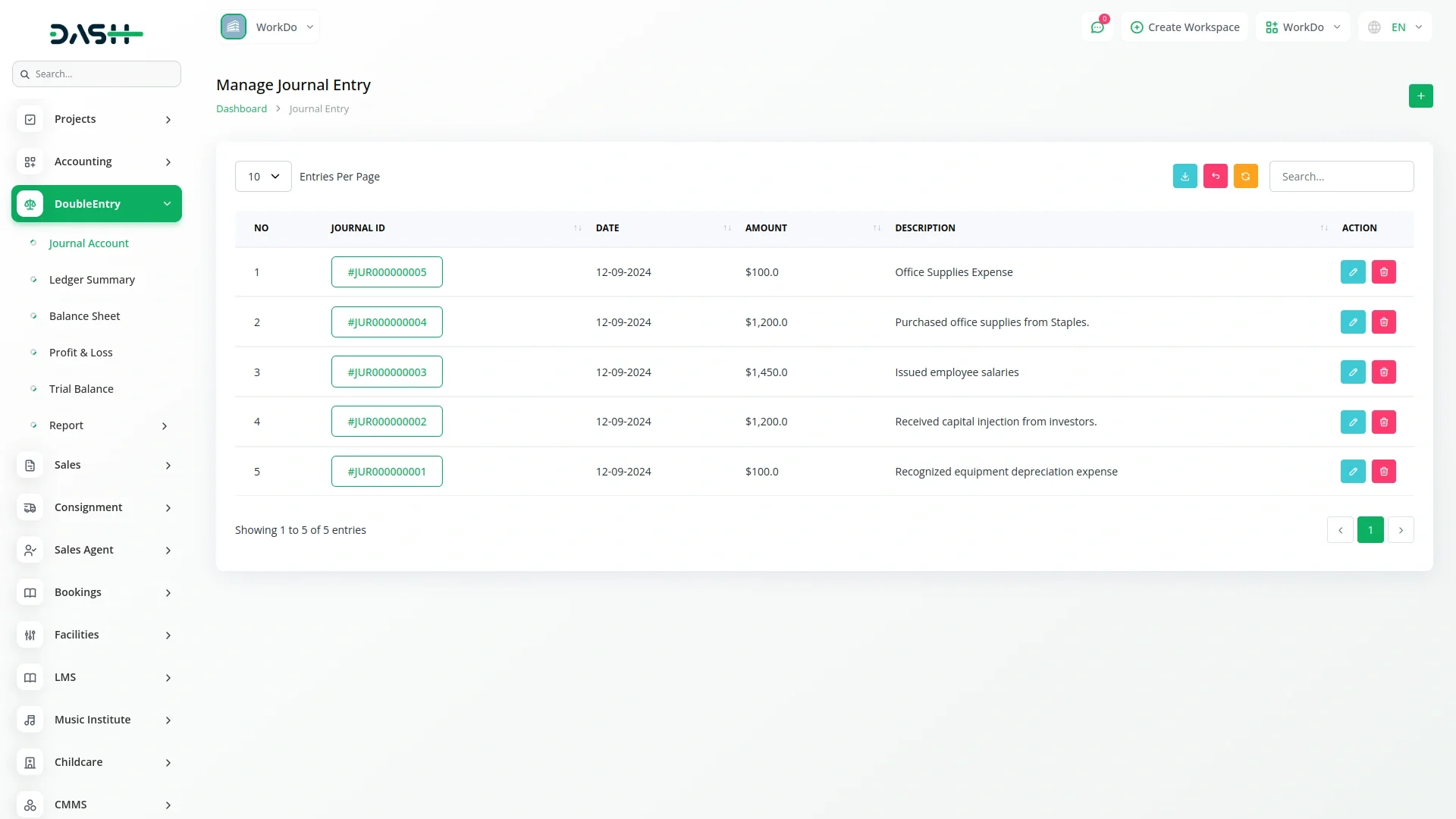Go to Trial Balance page

[x=81, y=389]
